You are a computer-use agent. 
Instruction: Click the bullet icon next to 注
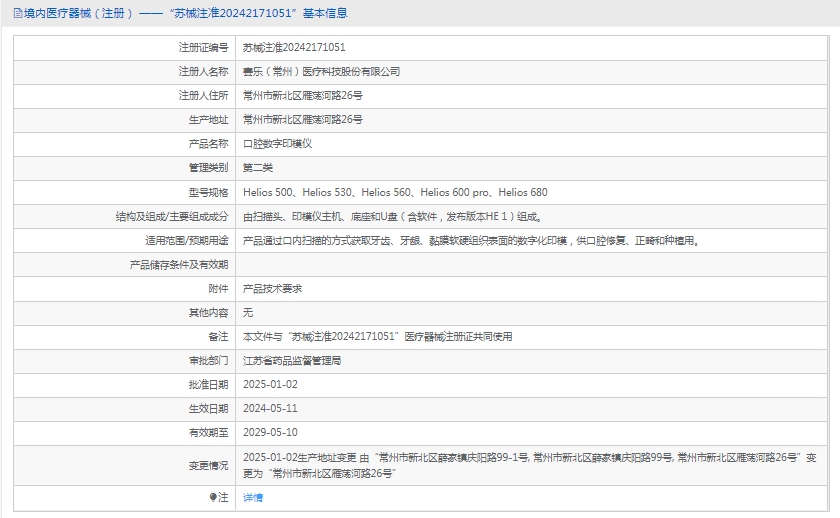tap(213, 497)
